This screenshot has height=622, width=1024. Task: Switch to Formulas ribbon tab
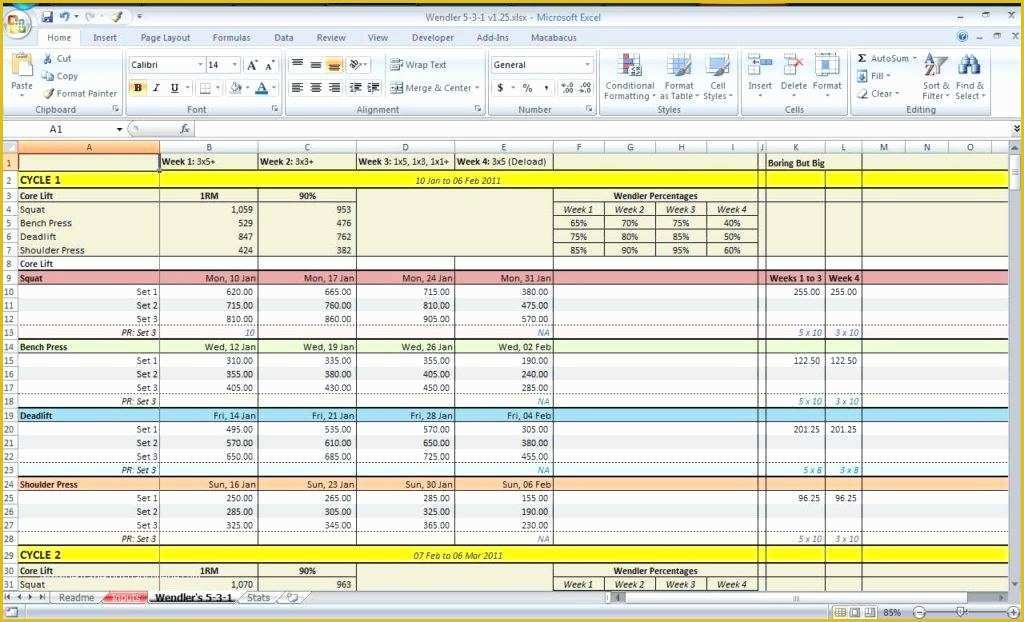[231, 38]
